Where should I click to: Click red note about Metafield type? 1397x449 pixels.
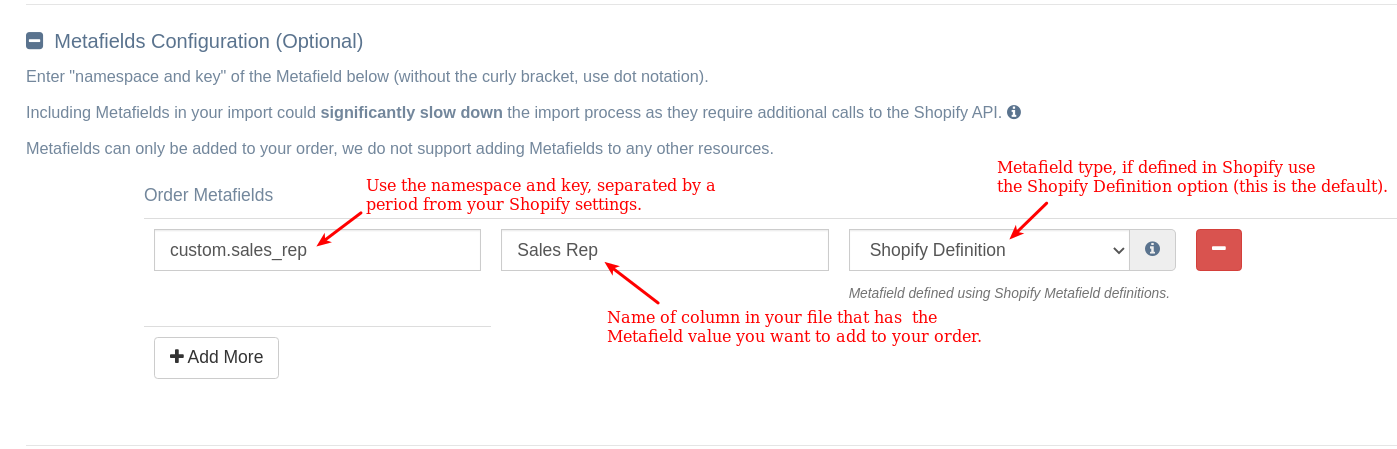[1192, 177]
